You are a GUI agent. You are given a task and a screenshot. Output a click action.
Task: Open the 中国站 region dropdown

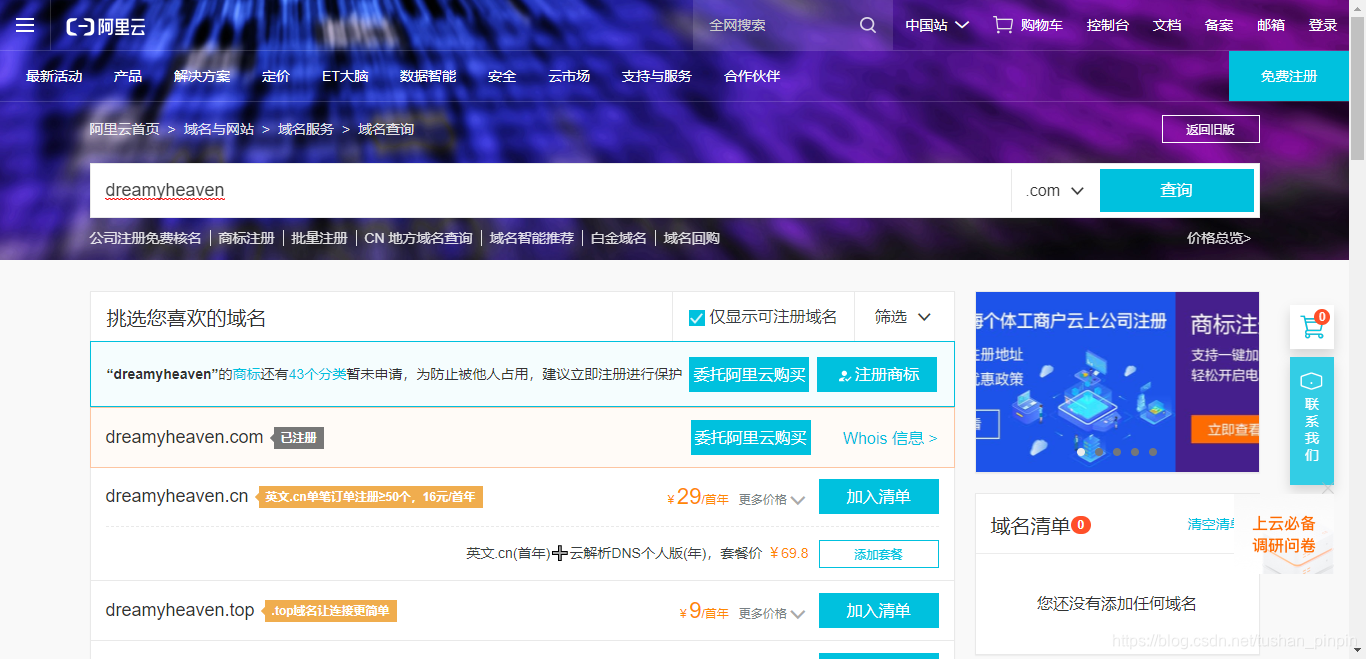click(x=937, y=25)
